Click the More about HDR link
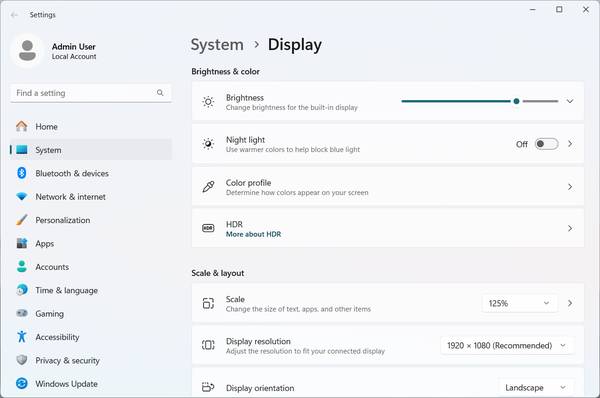 253,234
